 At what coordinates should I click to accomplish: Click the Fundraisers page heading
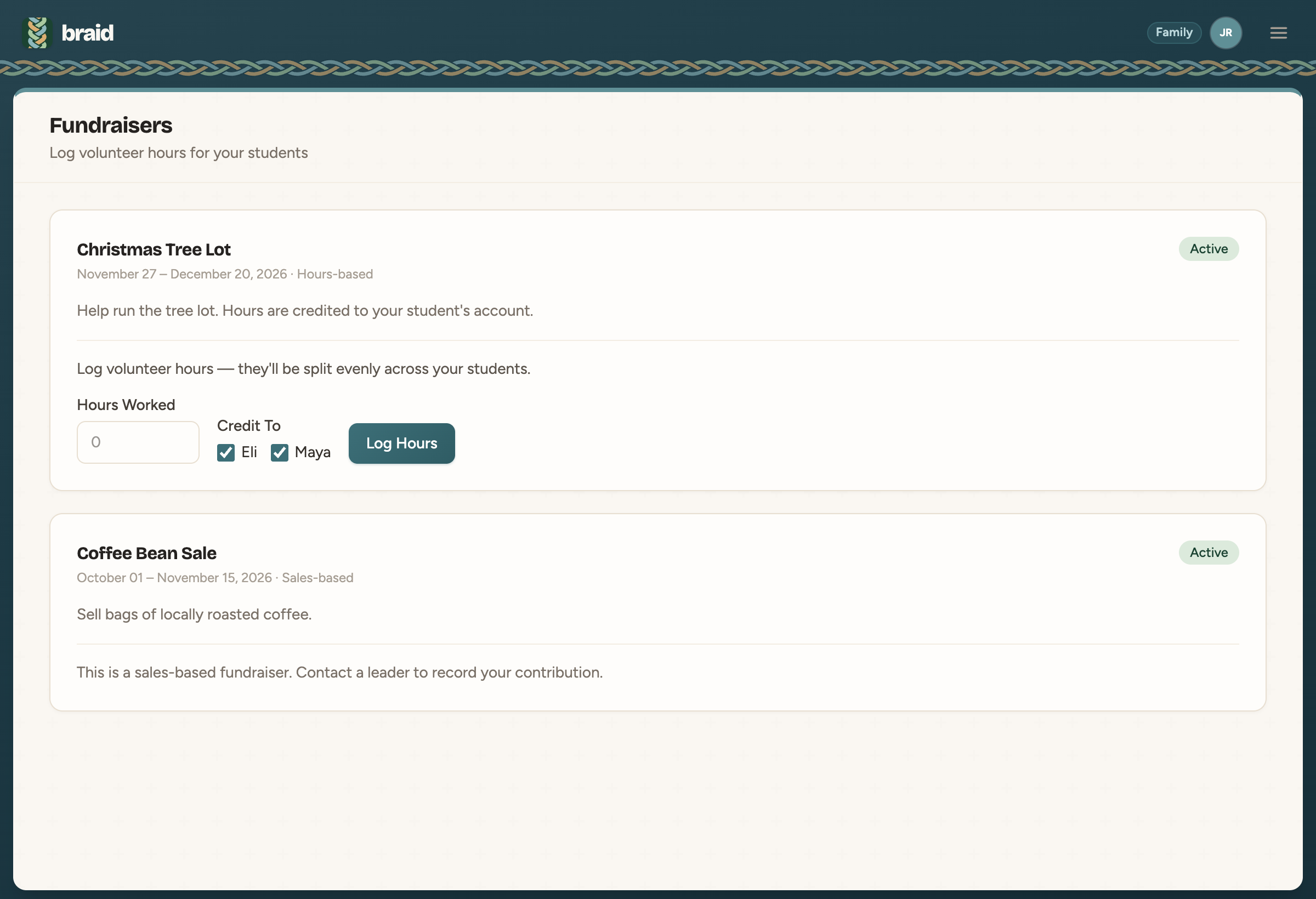[x=111, y=125]
